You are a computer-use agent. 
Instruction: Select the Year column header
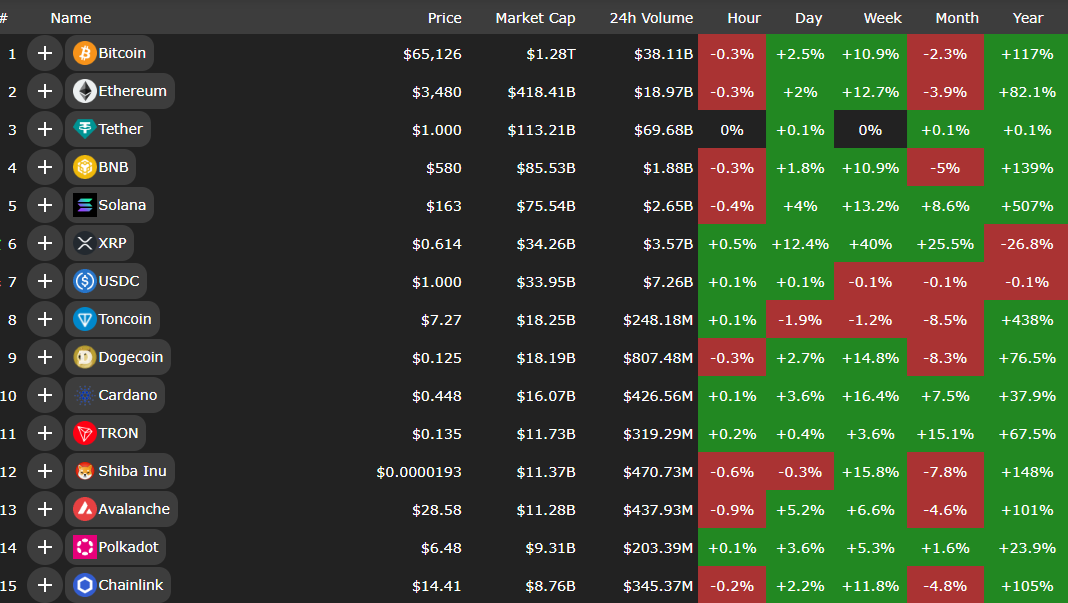(x=1027, y=18)
